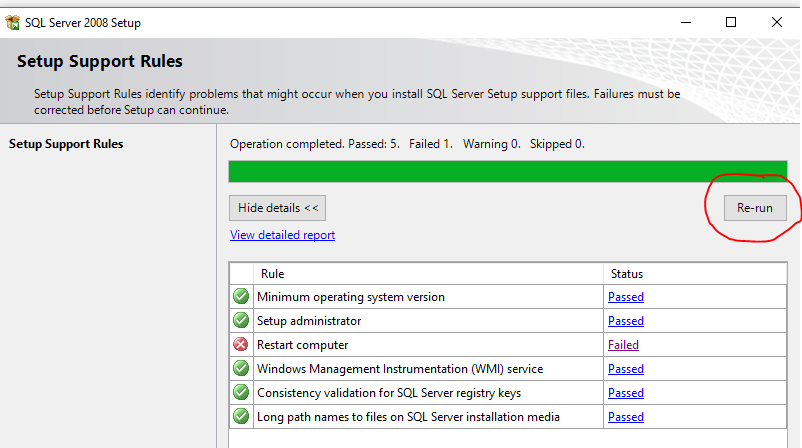This screenshot has width=802, height=448.
Task: Open Passed status for SQL Server registry keys
Action: [626, 393]
